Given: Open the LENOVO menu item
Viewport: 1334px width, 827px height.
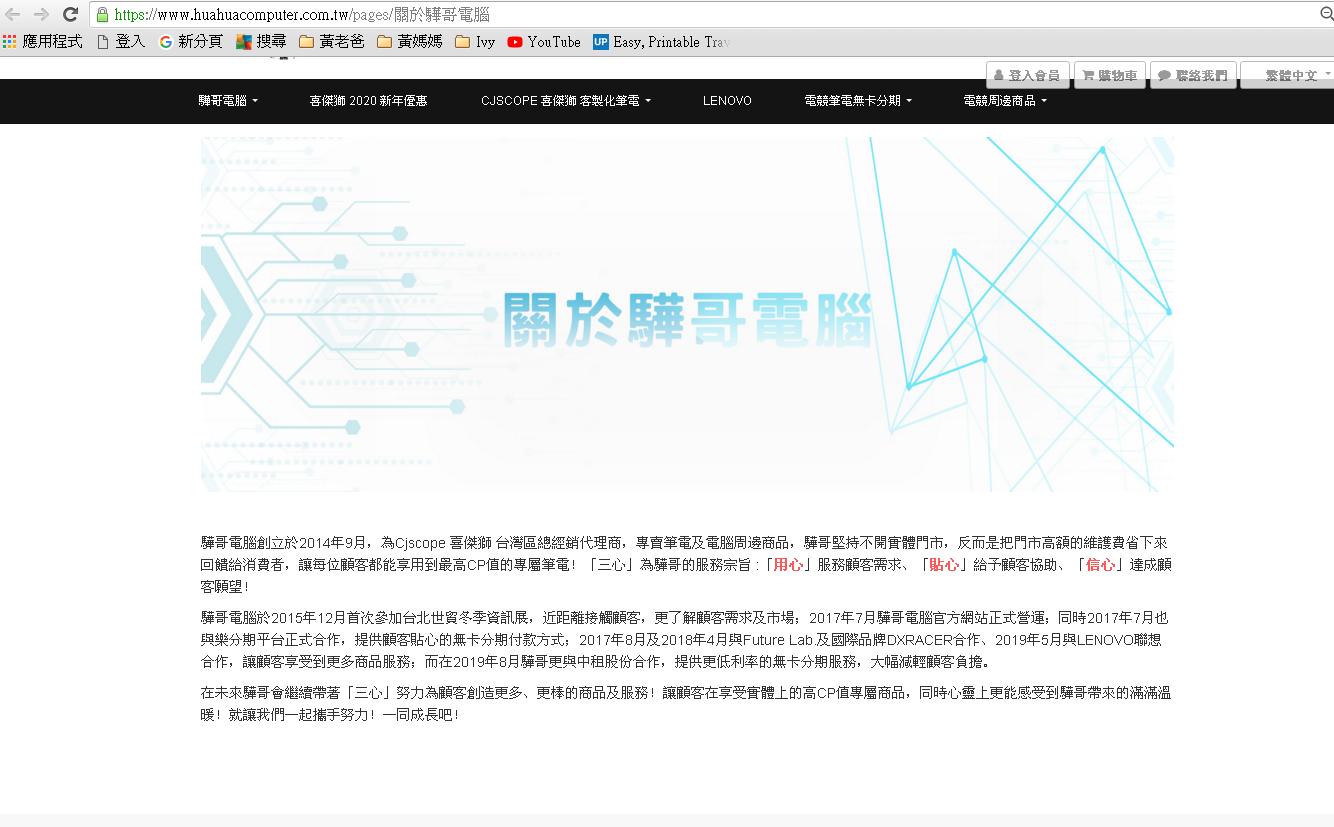Looking at the screenshot, I should 727,101.
